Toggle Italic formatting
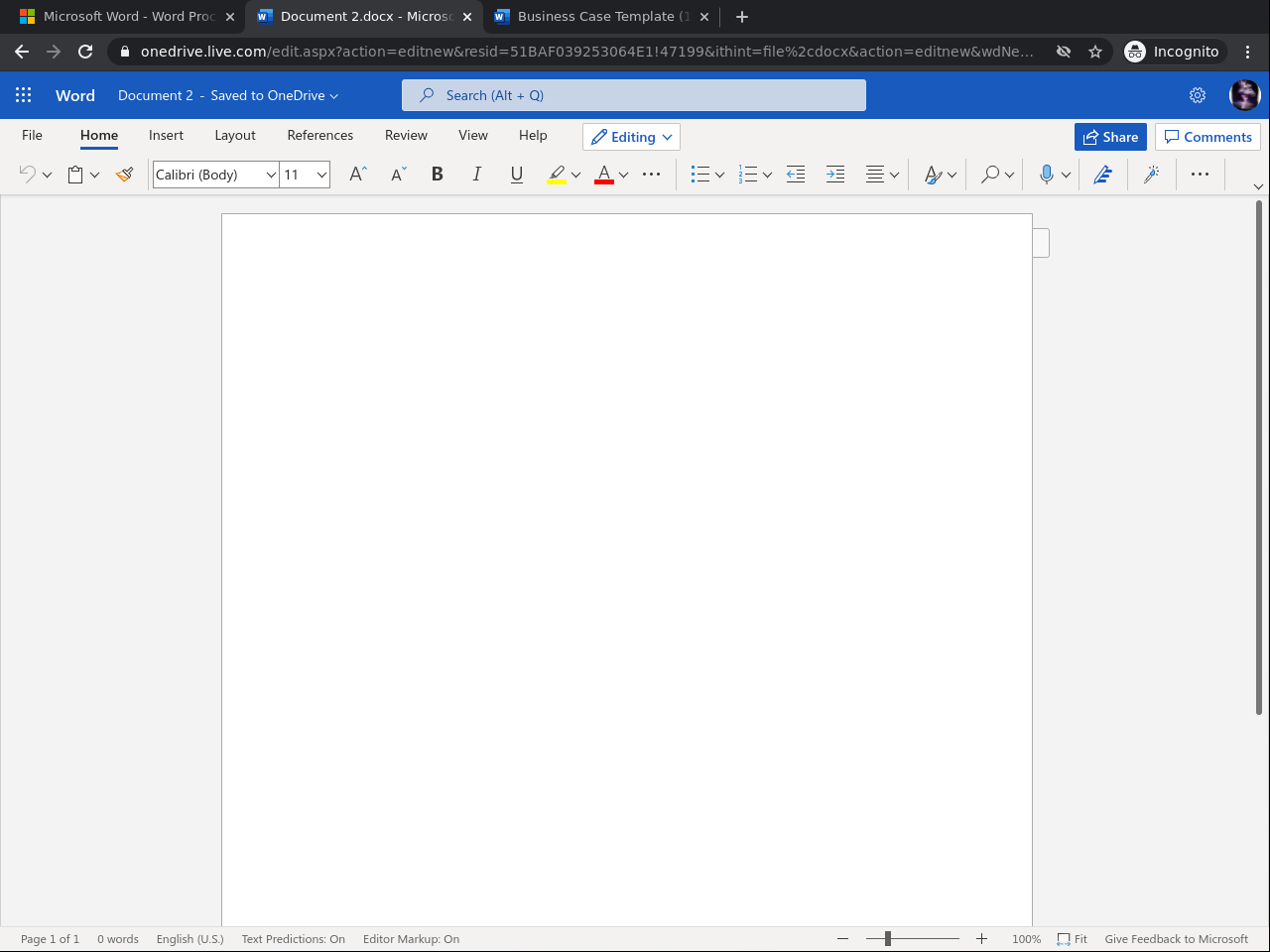Viewport: 1270px width, 952px height. pos(476,175)
